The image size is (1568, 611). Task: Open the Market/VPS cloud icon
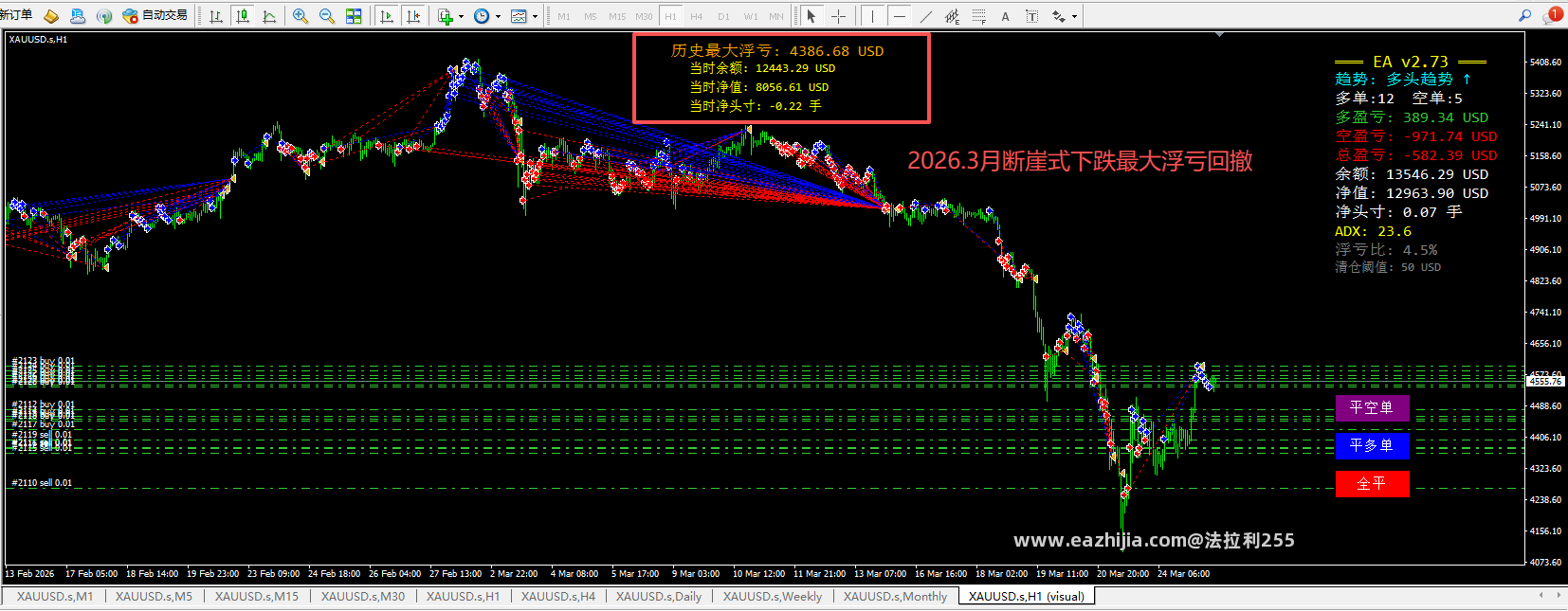(78, 16)
